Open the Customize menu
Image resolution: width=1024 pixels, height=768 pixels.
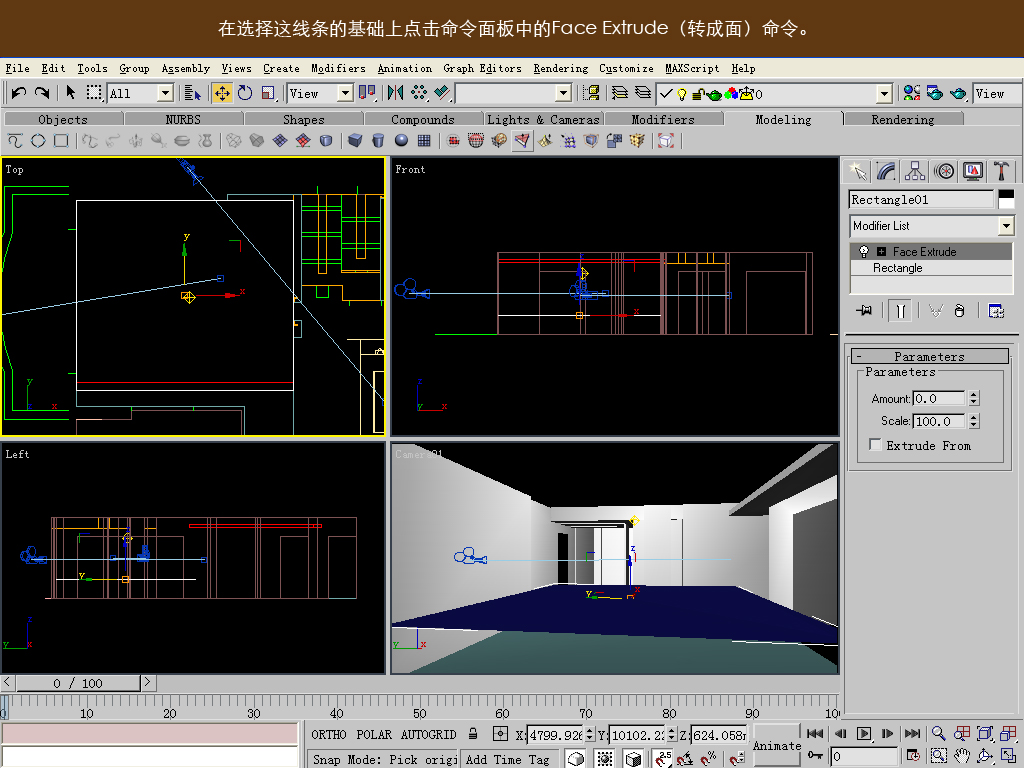click(626, 69)
